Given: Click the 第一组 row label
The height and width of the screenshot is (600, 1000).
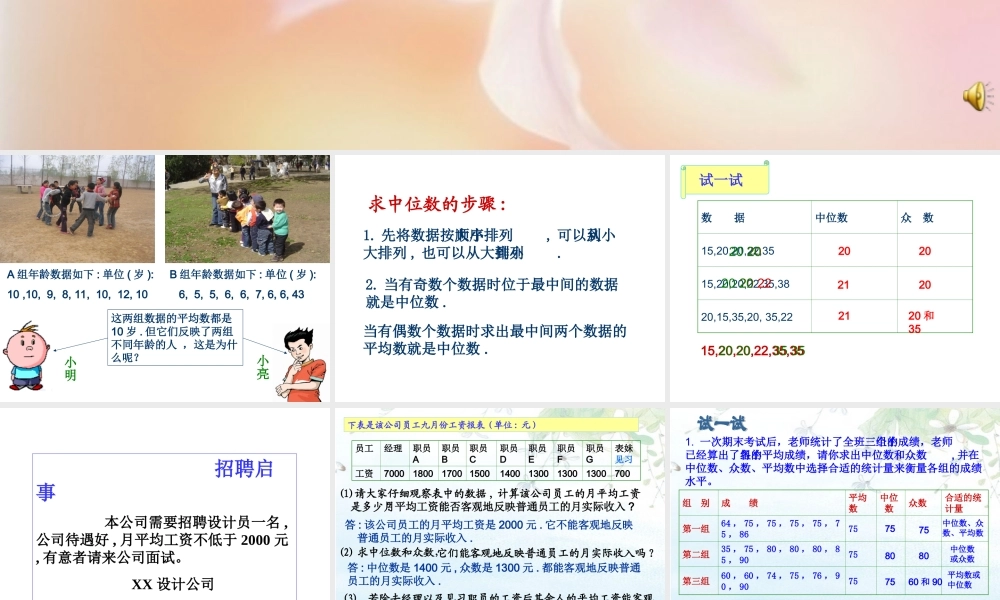Looking at the screenshot, I should click(x=696, y=529).
